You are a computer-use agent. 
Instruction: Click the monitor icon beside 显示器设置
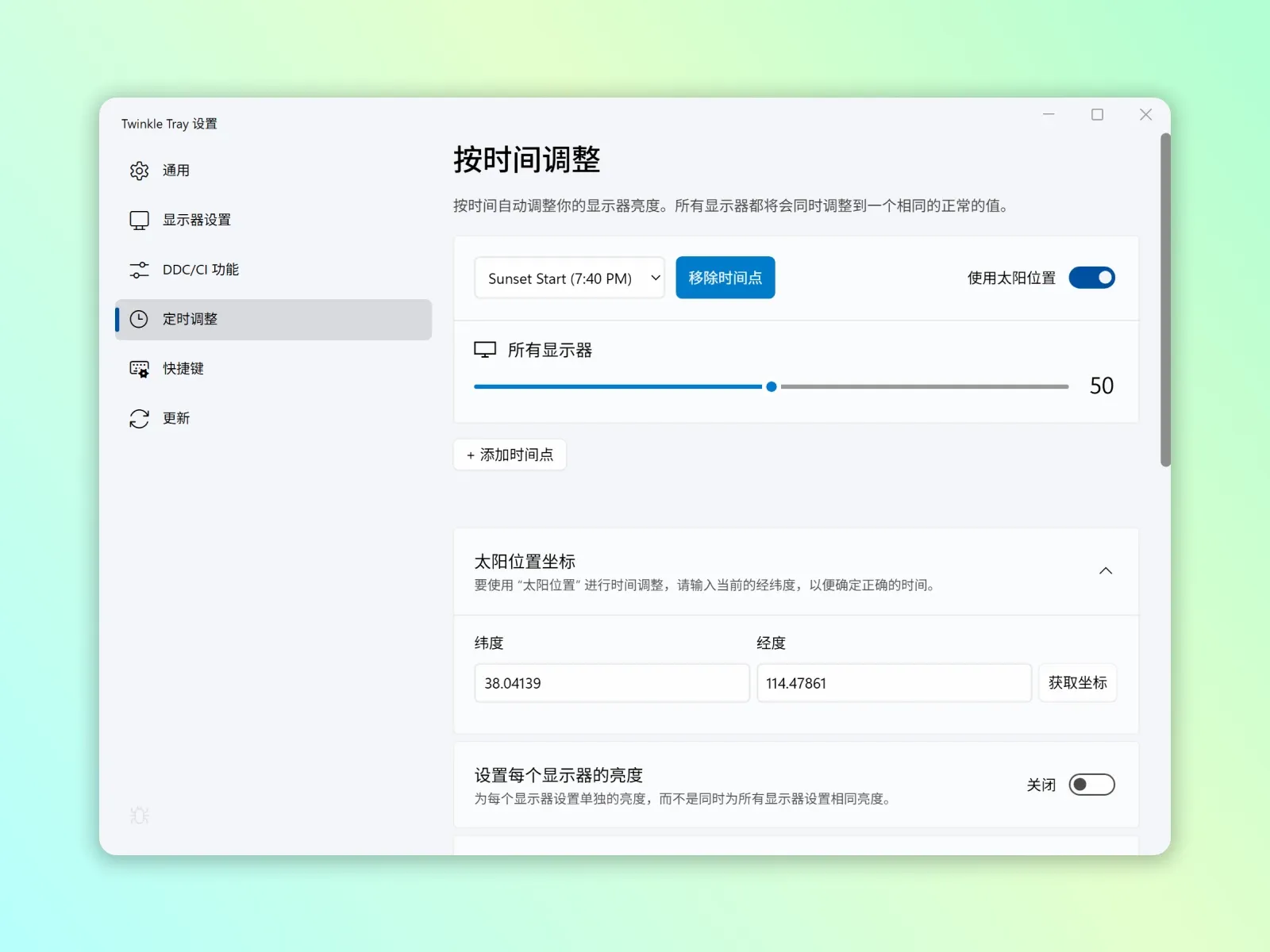point(139,221)
